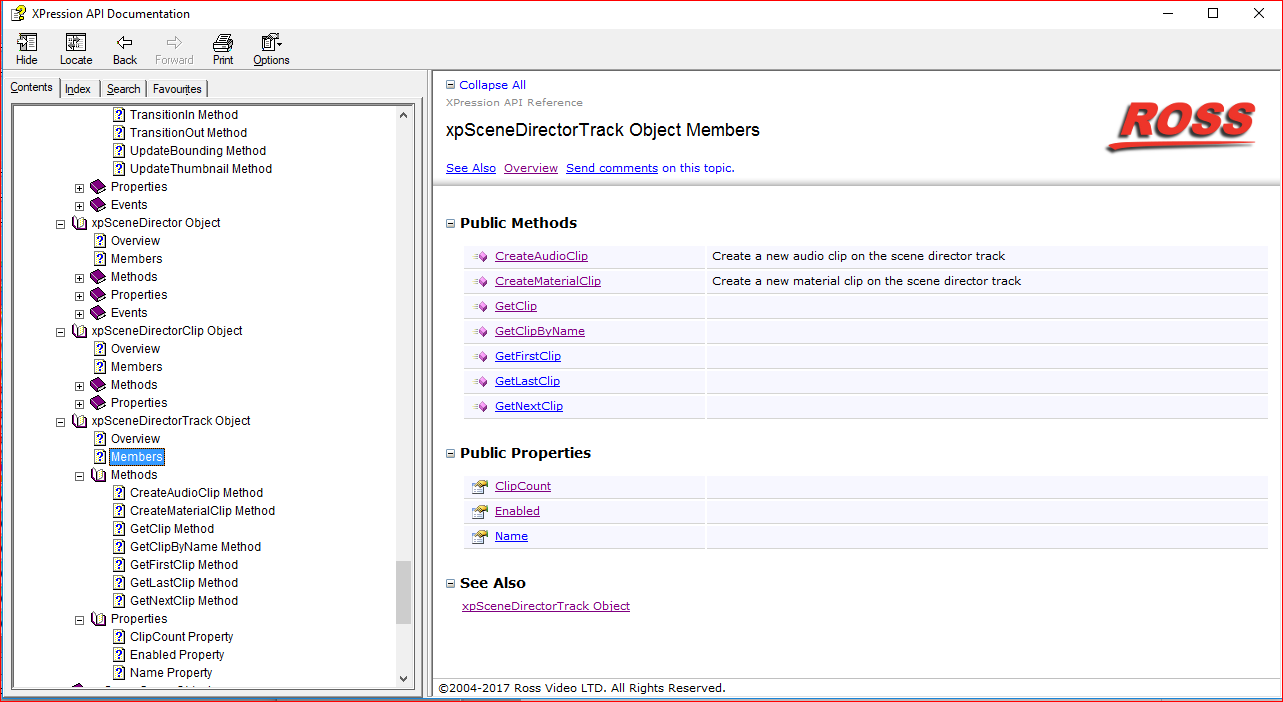The width and height of the screenshot is (1283, 702).
Task: Click the ROSS logo image
Action: (x=1181, y=125)
